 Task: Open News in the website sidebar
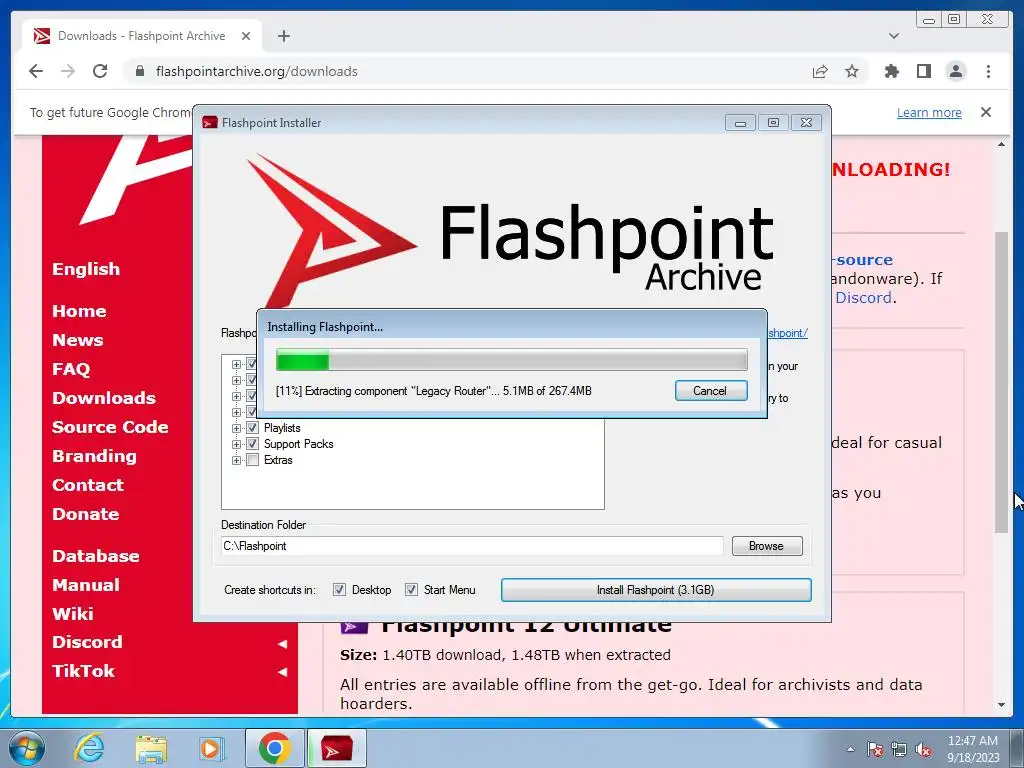pyautogui.click(x=78, y=340)
